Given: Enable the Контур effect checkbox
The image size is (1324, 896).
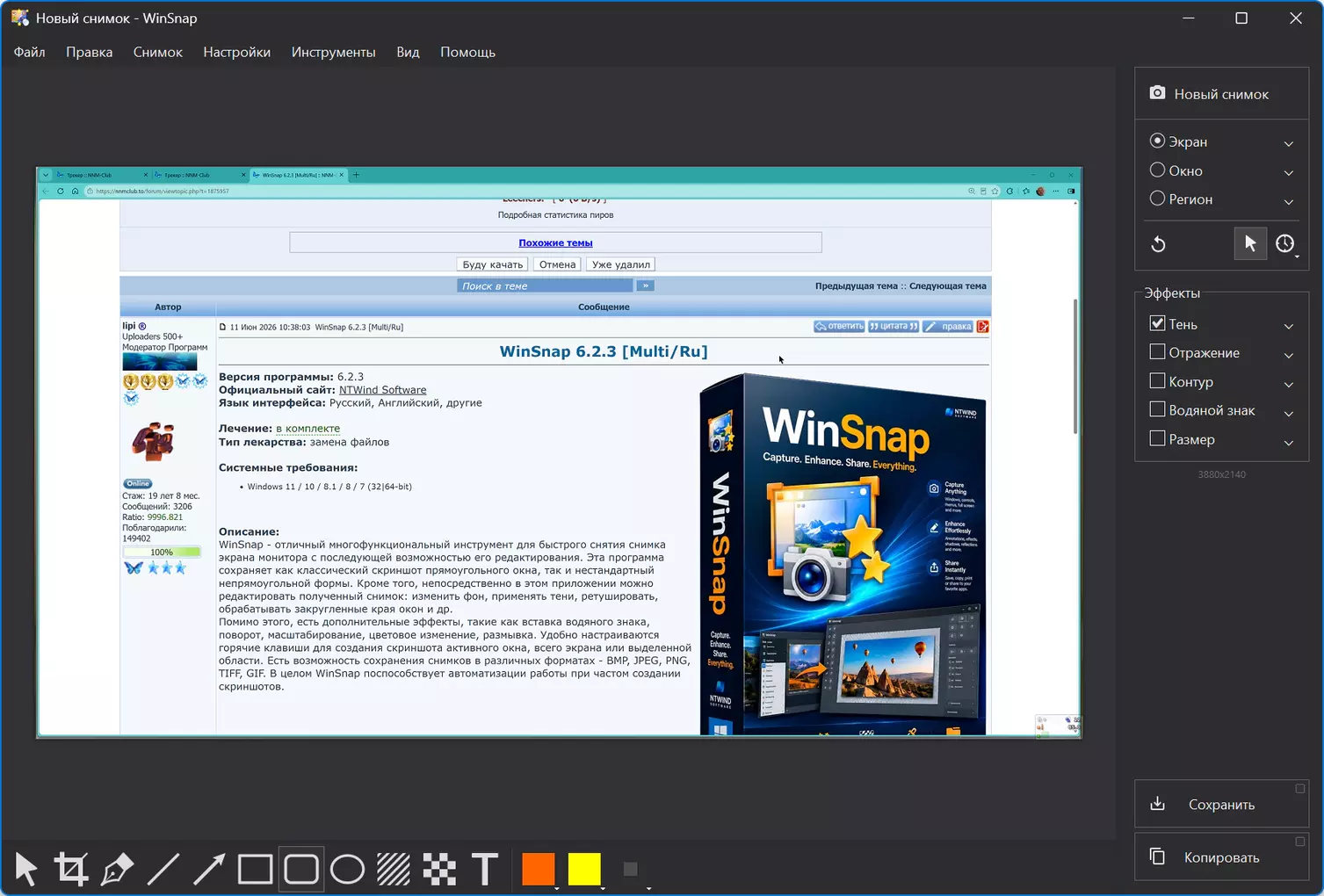Looking at the screenshot, I should [x=1157, y=381].
